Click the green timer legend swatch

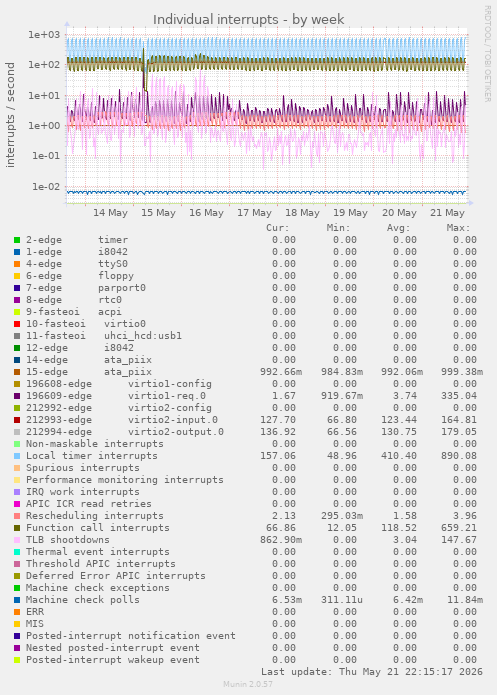[17, 240]
